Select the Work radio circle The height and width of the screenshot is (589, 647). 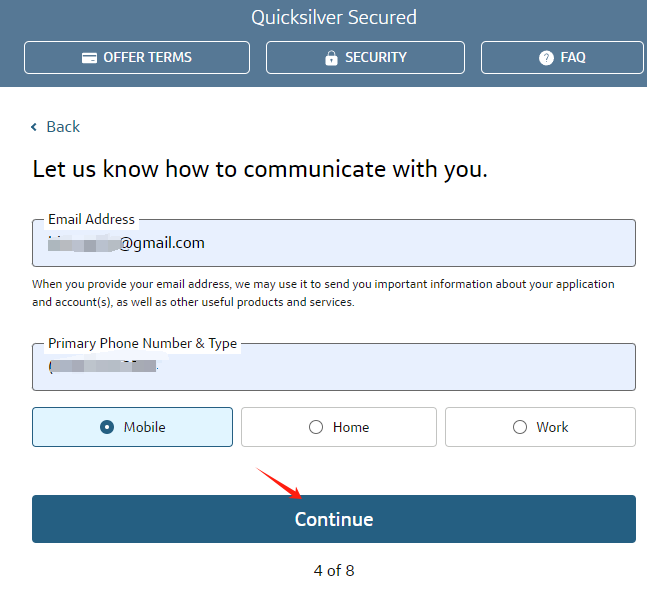point(519,427)
